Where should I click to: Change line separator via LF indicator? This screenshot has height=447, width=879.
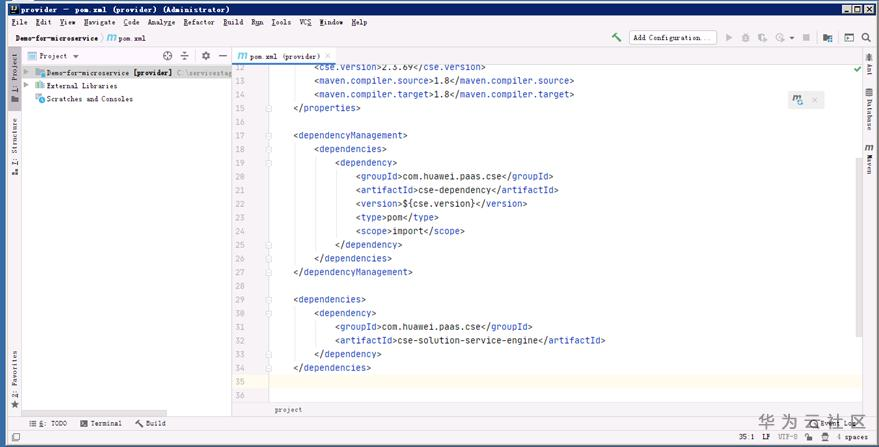pos(766,437)
